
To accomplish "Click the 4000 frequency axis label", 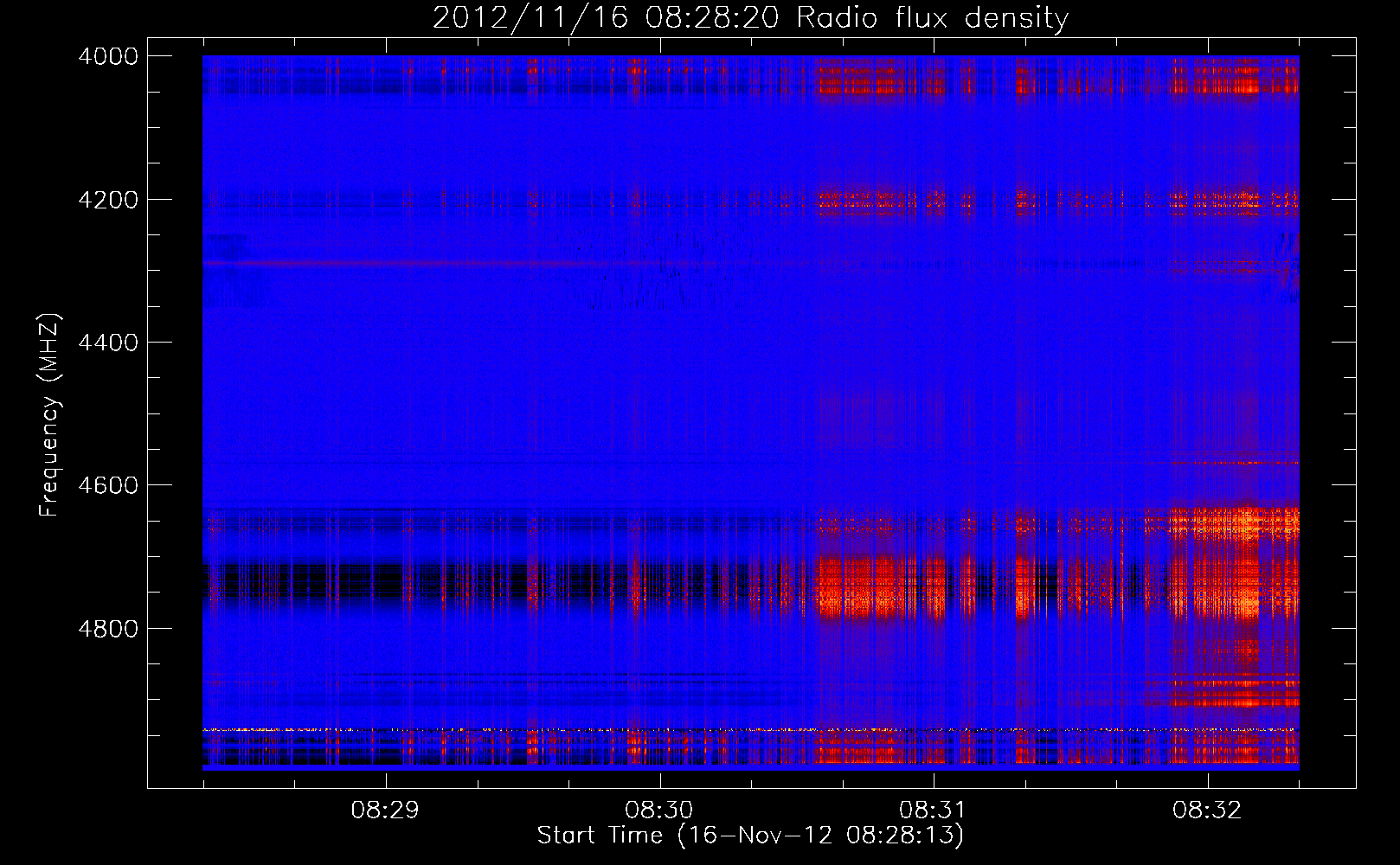I will [x=108, y=56].
